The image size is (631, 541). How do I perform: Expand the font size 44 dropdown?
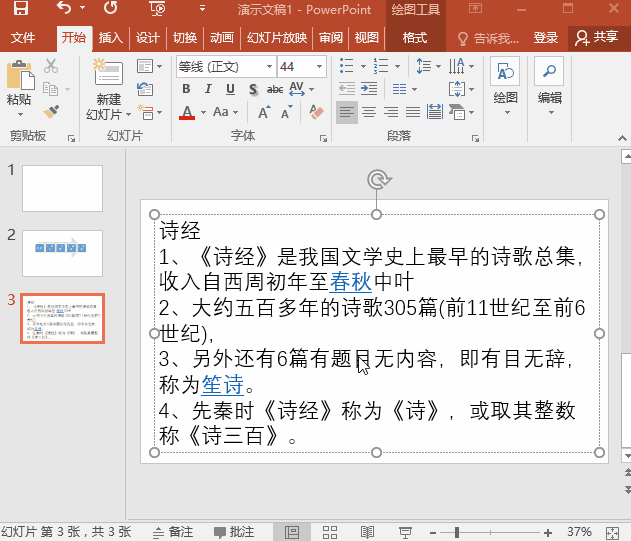tap(319, 66)
